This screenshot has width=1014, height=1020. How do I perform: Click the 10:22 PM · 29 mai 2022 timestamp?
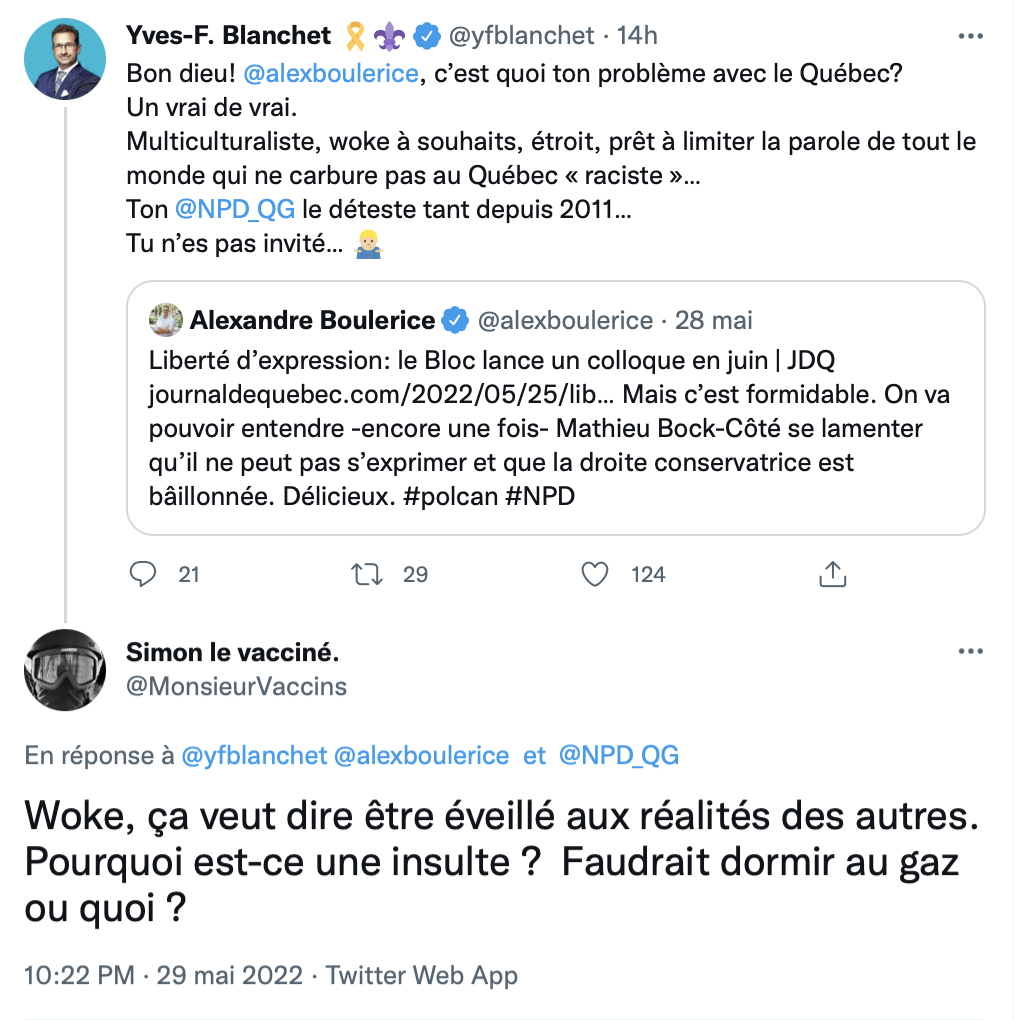[163, 976]
